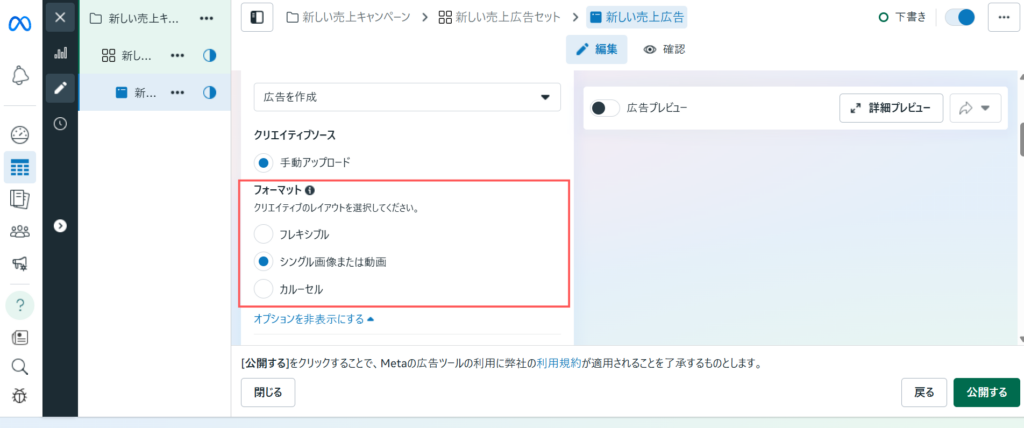Open the search magnifier in sidebar

tap(19, 367)
